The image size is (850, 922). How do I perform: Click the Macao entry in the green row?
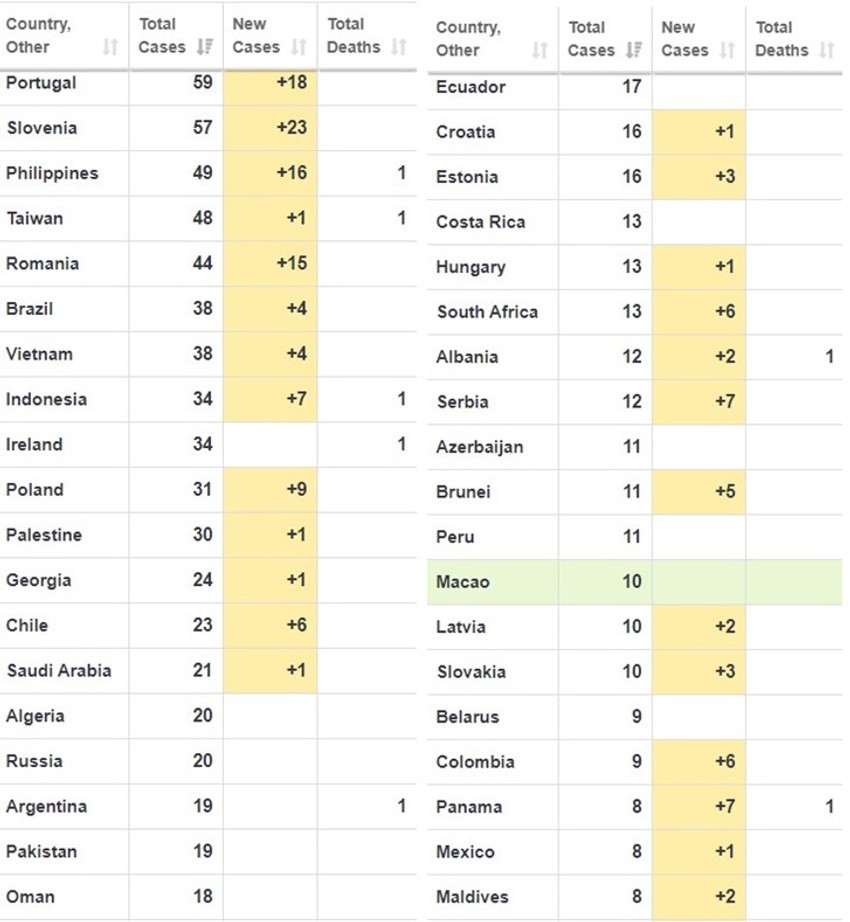point(463,581)
